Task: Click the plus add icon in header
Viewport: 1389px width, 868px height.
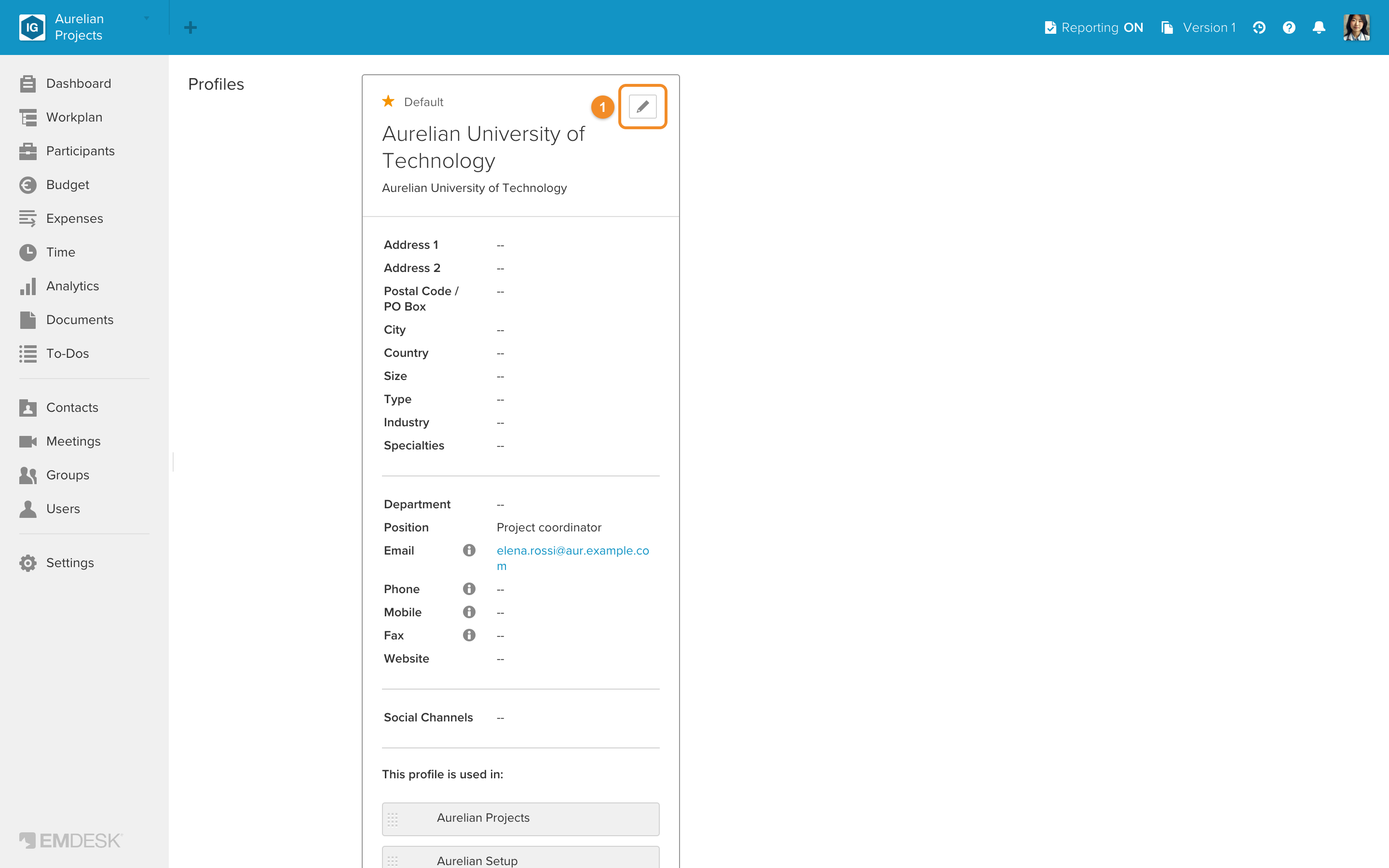Action: pos(191,27)
